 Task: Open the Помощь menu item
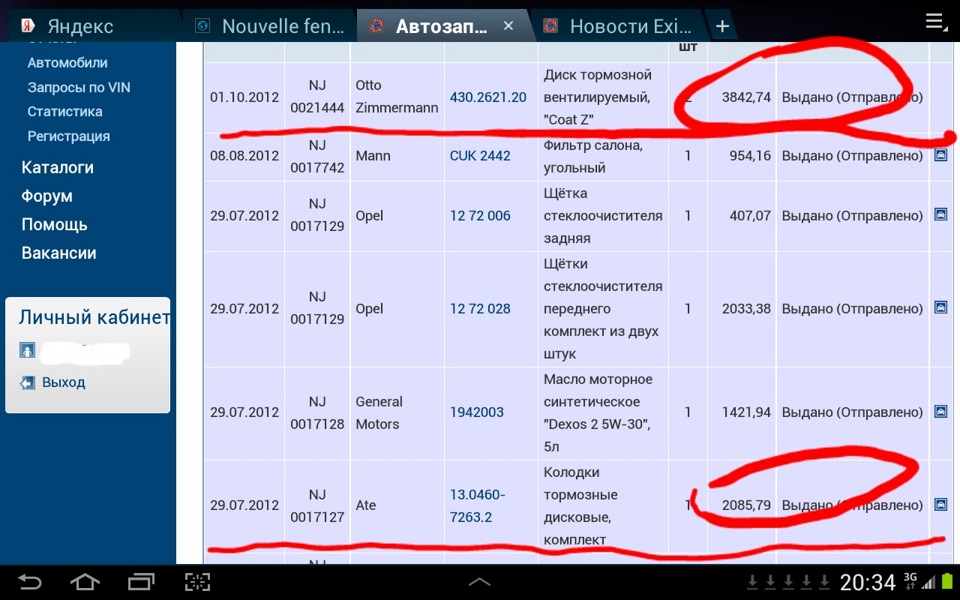pos(54,225)
